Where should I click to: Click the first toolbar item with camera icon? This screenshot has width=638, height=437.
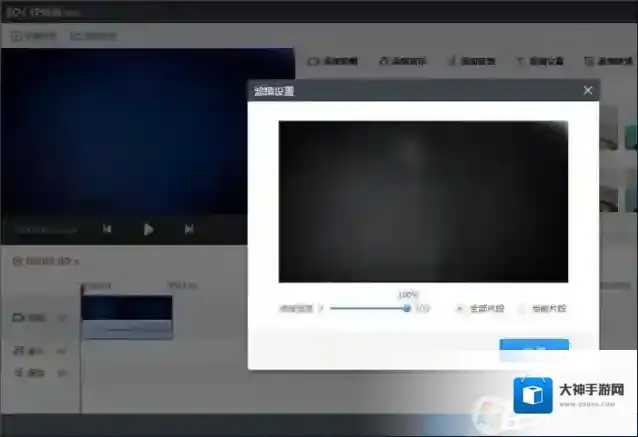pos(332,61)
